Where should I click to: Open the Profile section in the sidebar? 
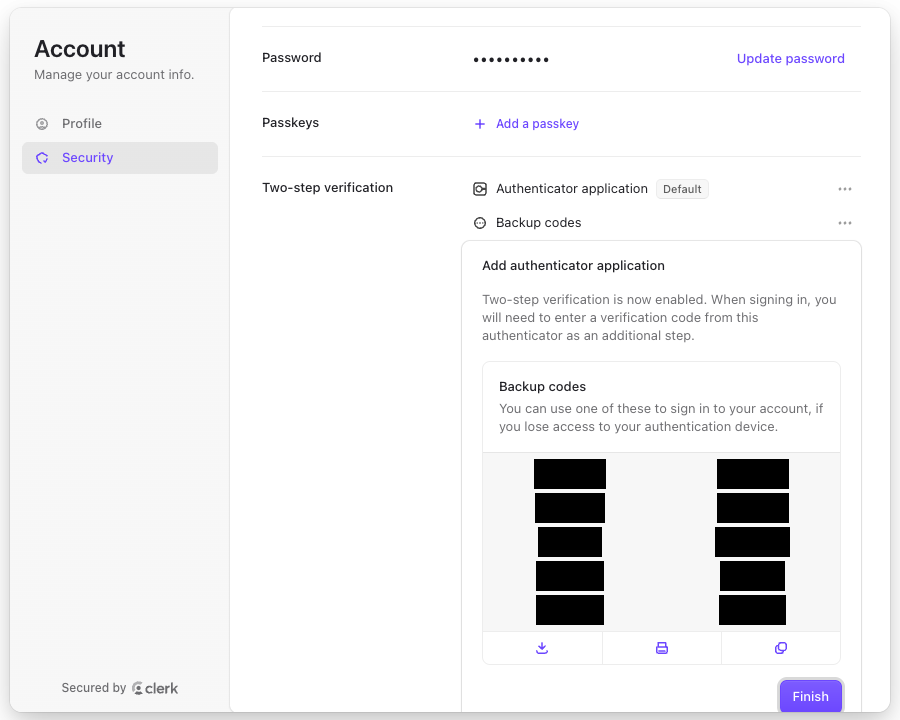(x=119, y=123)
